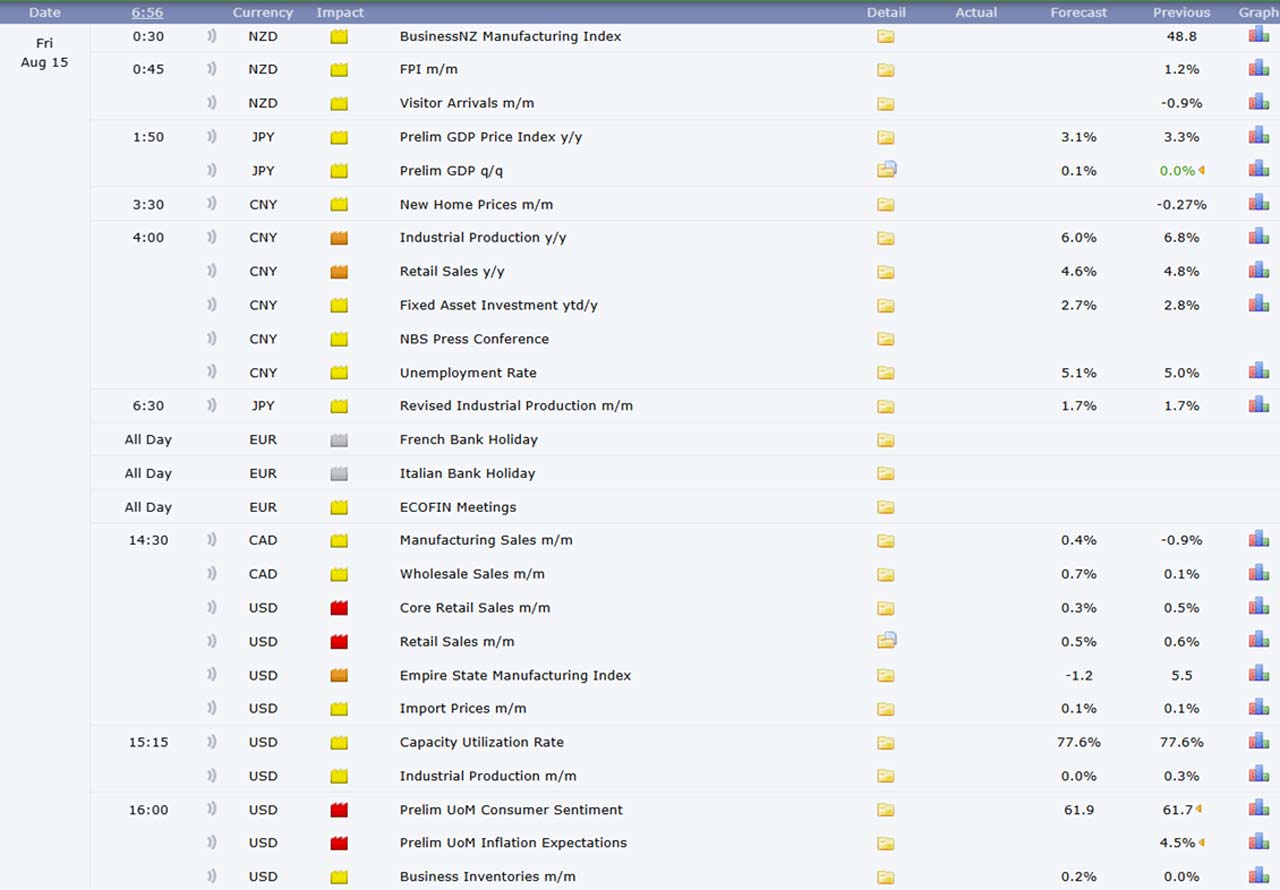Expand details for New Home Prices m/m
The height and width of the screenshot is (890, 1280).
point(885,204)
